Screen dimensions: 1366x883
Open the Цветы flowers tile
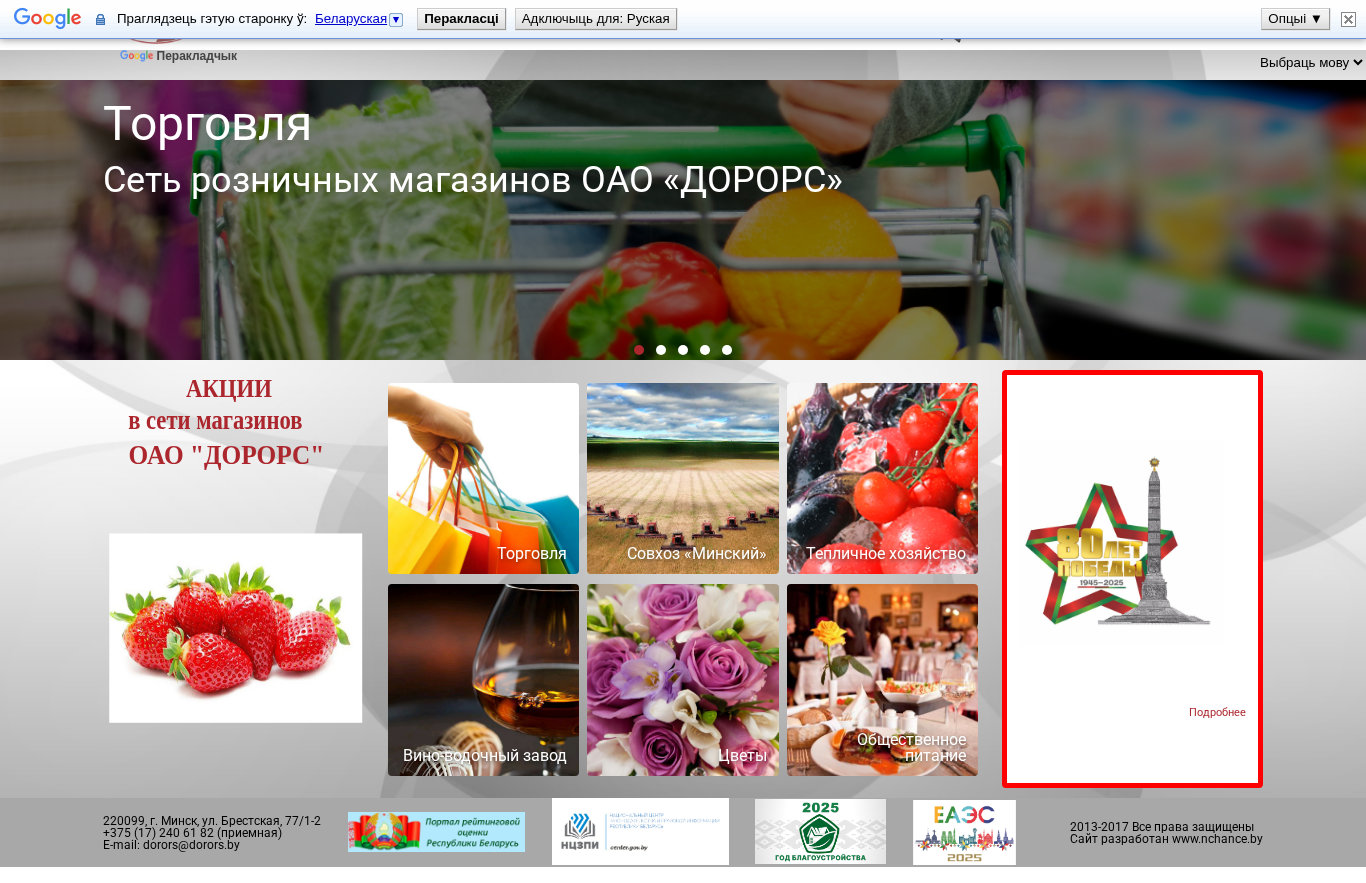click(683, 680)
